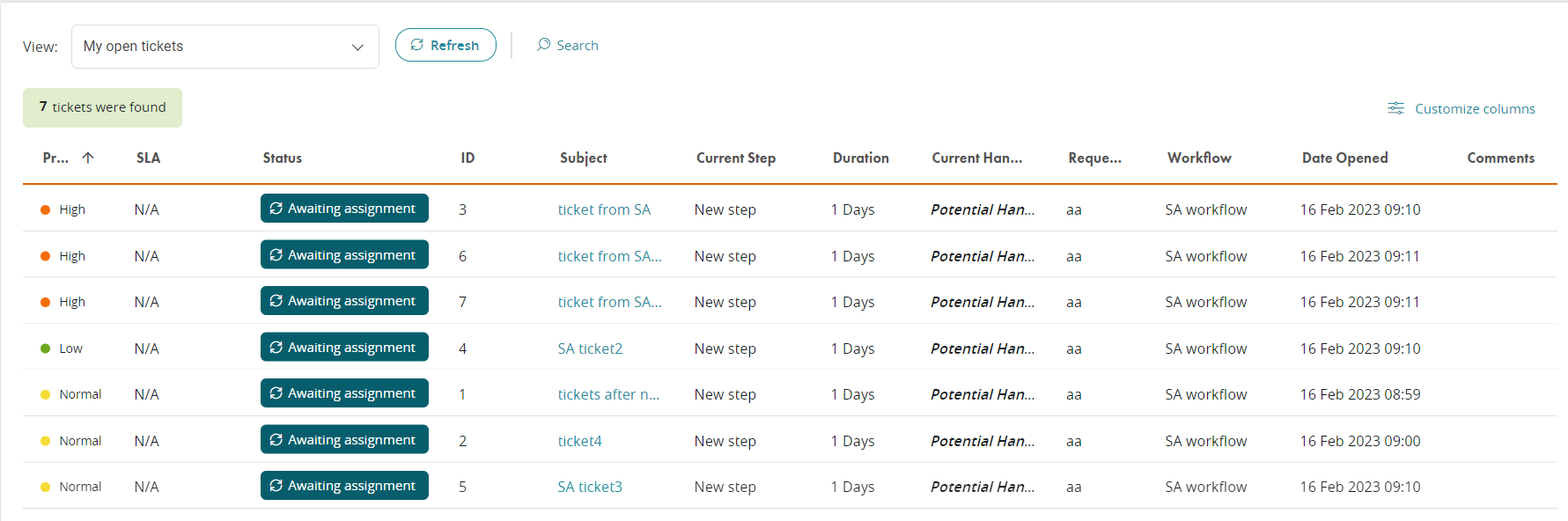Open the 'ticket4' subject link
The image size is (1568, 521).
579,441
